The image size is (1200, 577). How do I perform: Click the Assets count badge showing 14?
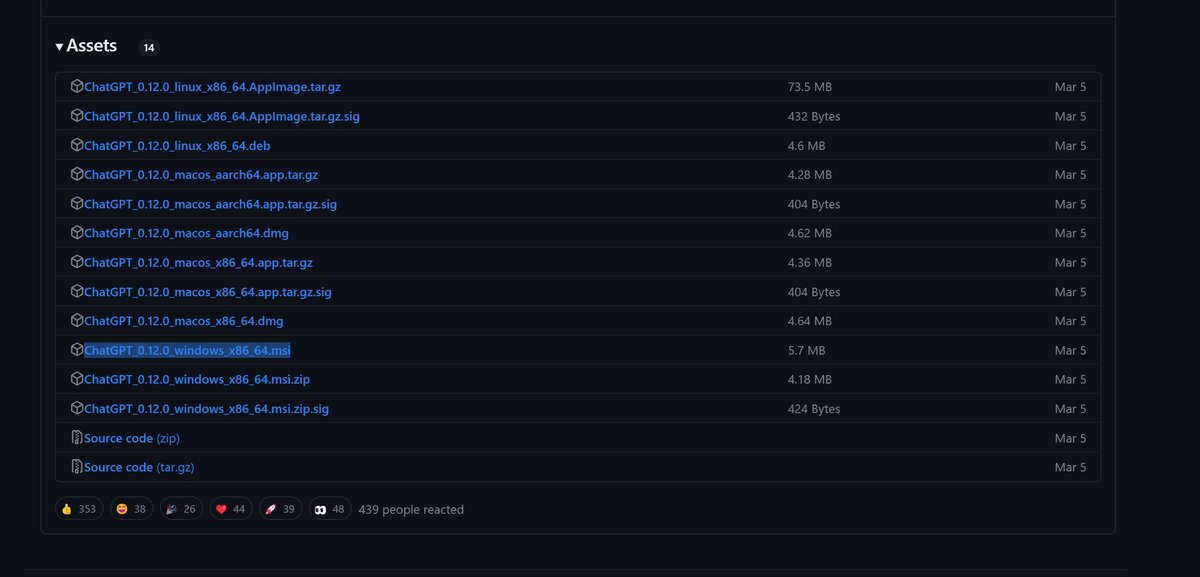[149, 47]
